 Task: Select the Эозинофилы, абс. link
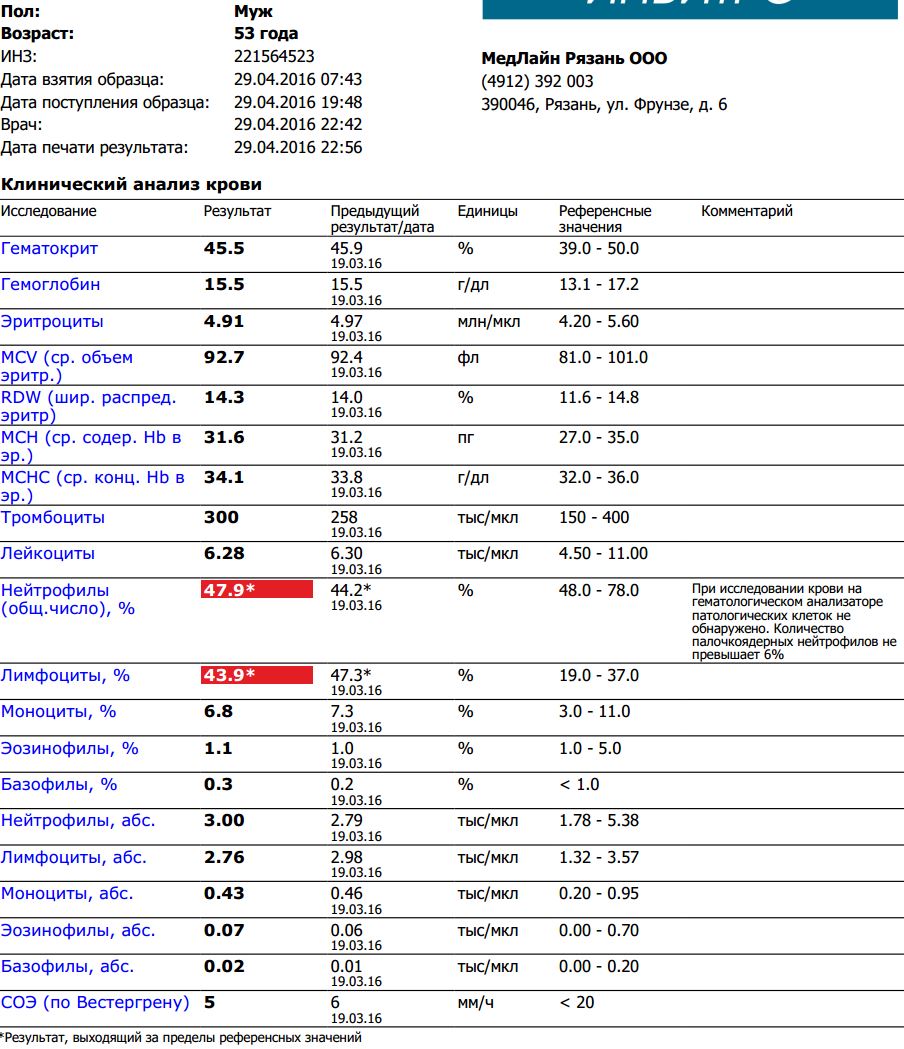click(78, 931)
